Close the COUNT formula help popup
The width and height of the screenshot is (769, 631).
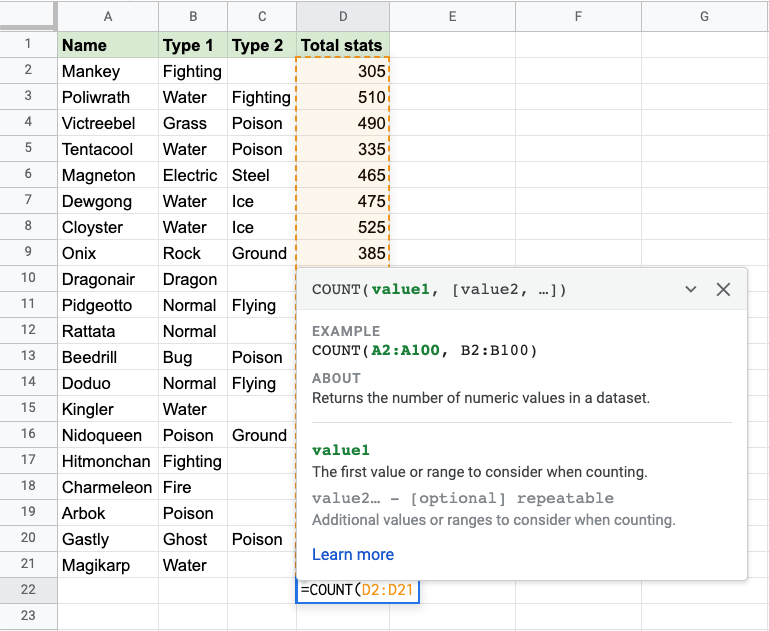pos(723,290)
